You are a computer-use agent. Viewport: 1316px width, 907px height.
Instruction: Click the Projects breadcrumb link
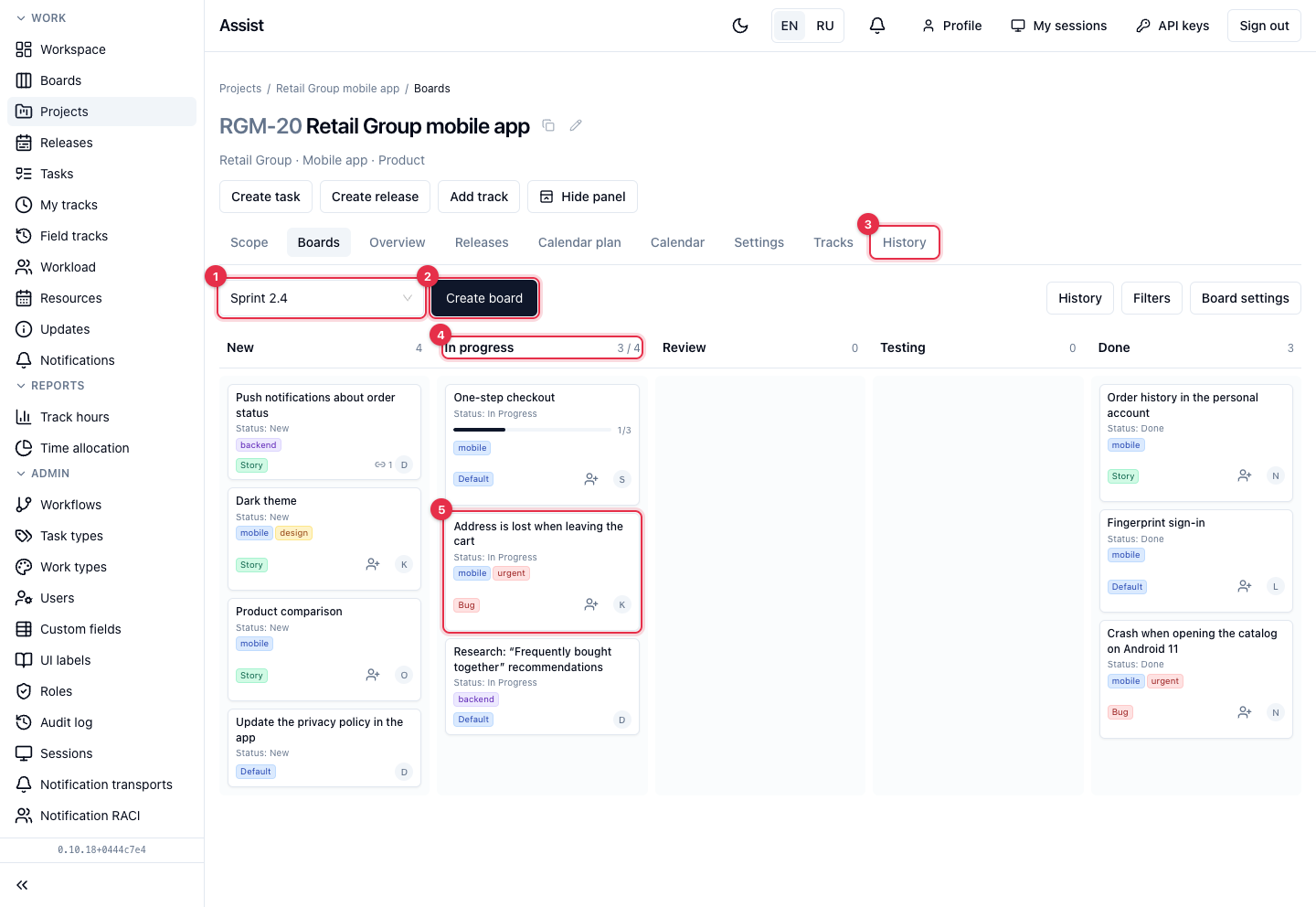[240, 89]
